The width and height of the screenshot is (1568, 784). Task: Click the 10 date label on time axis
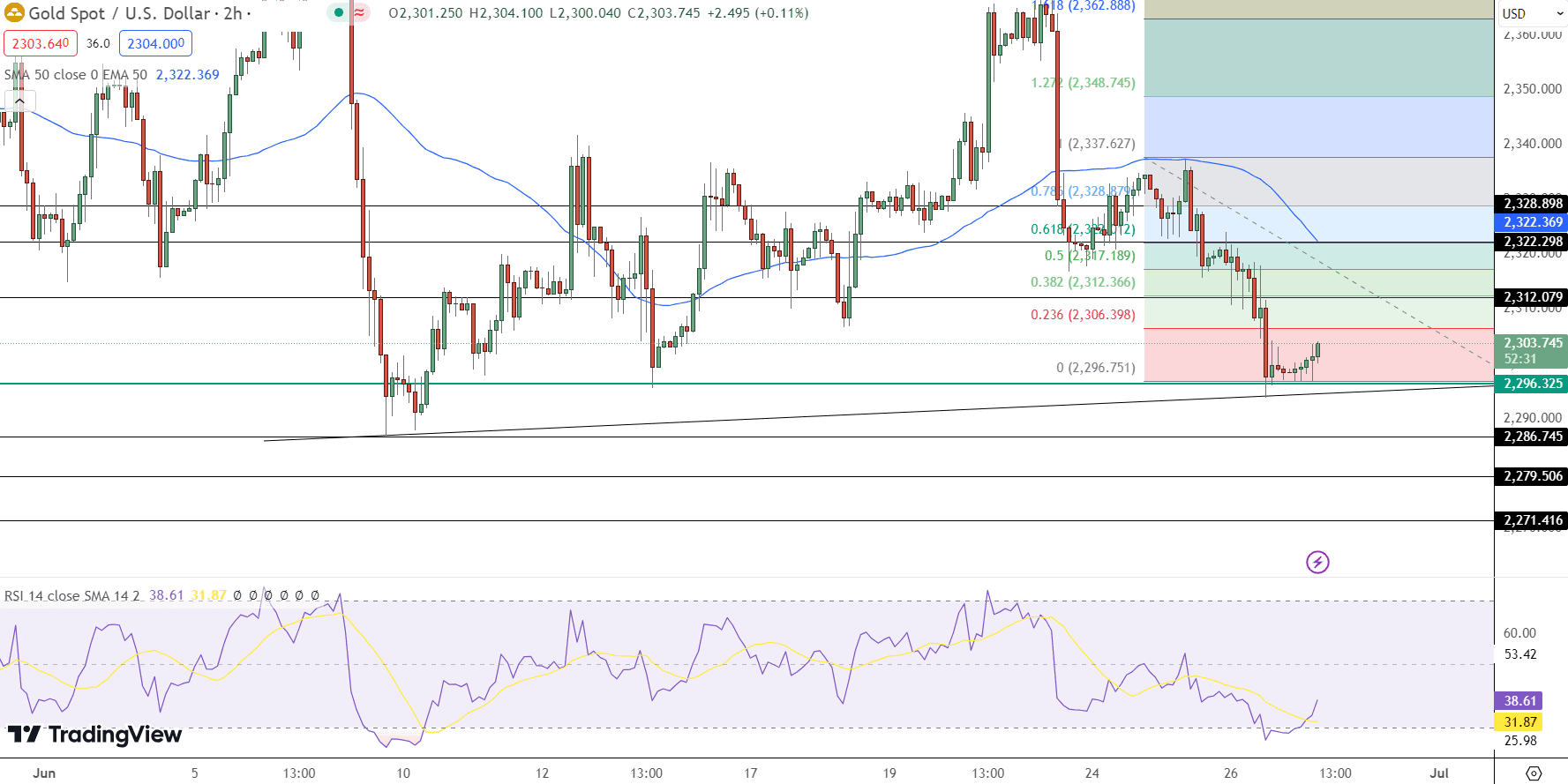click(x=403, y=773)
